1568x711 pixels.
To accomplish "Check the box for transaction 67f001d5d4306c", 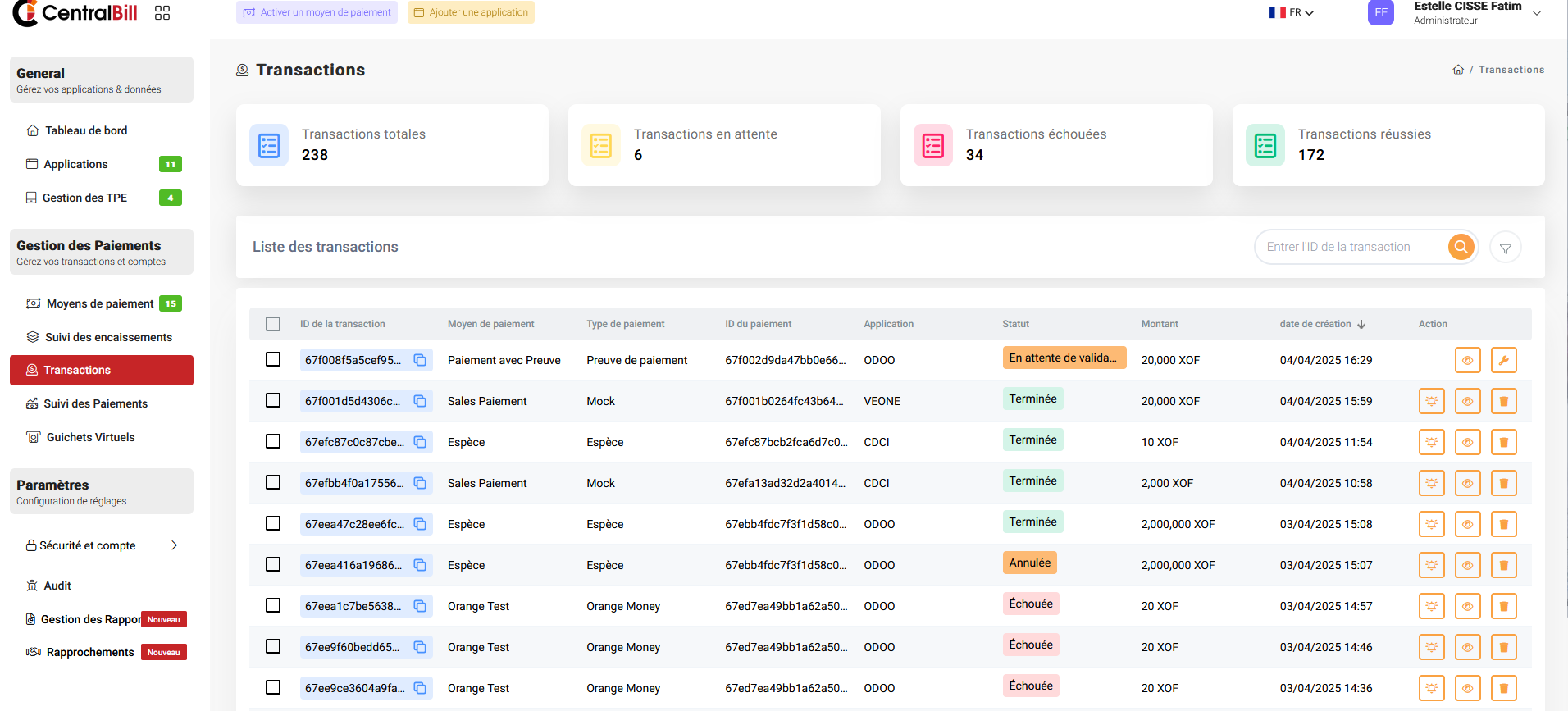I will point(273,400).
